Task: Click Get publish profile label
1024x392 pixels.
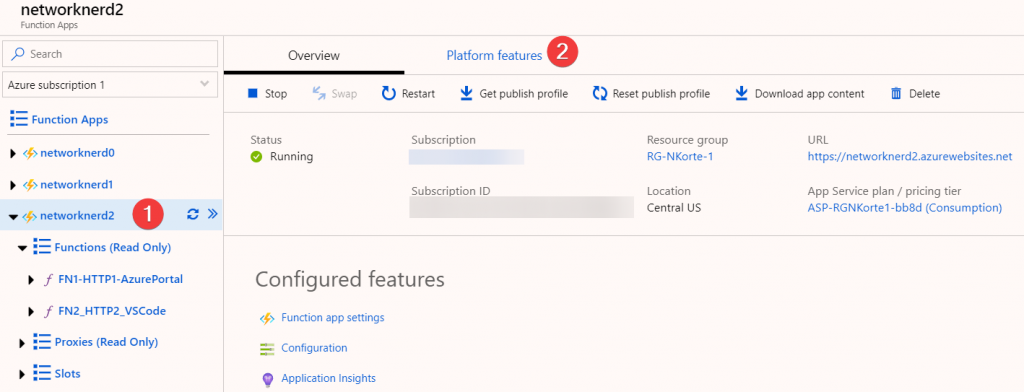Action: coord(524,94)
